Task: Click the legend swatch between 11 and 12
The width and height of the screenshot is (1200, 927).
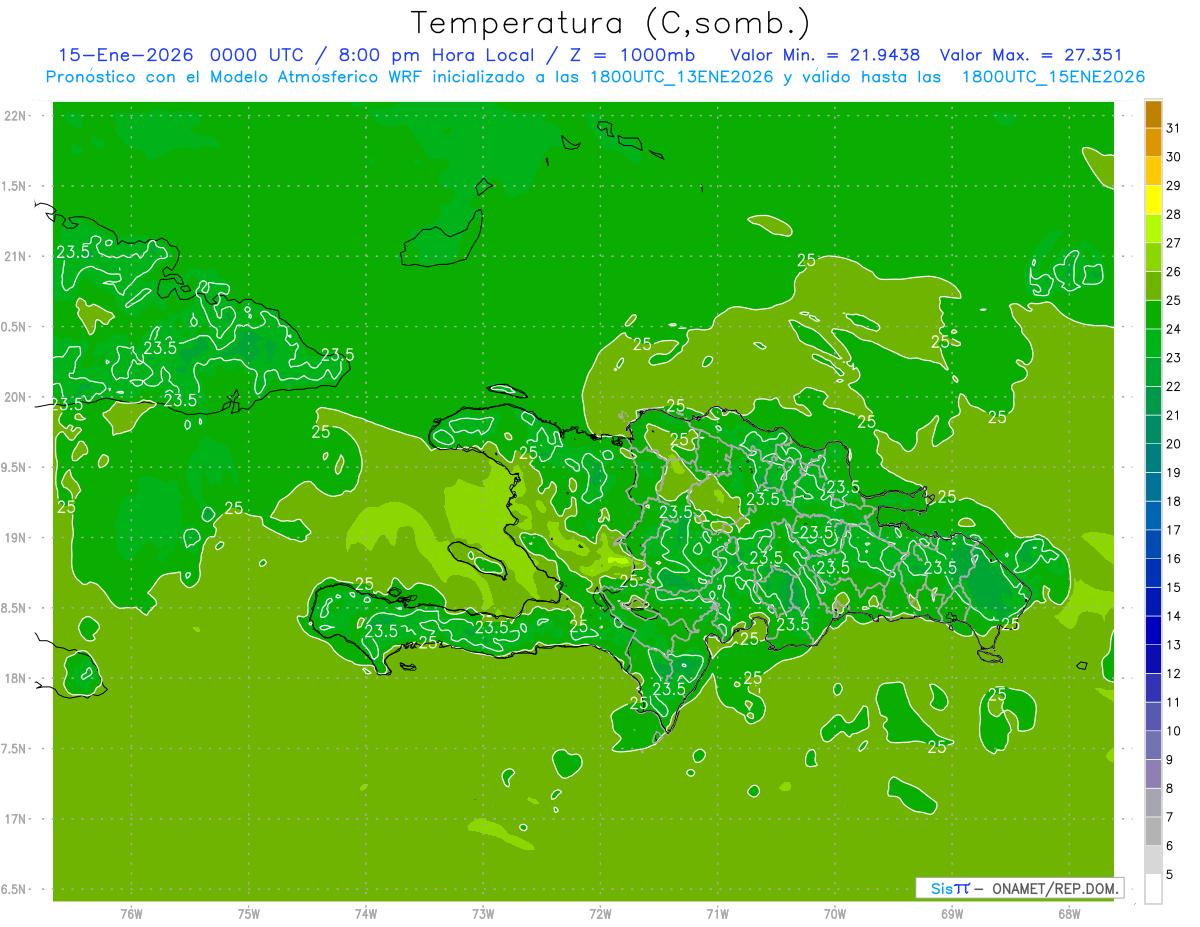Action: pos(1153,688)
